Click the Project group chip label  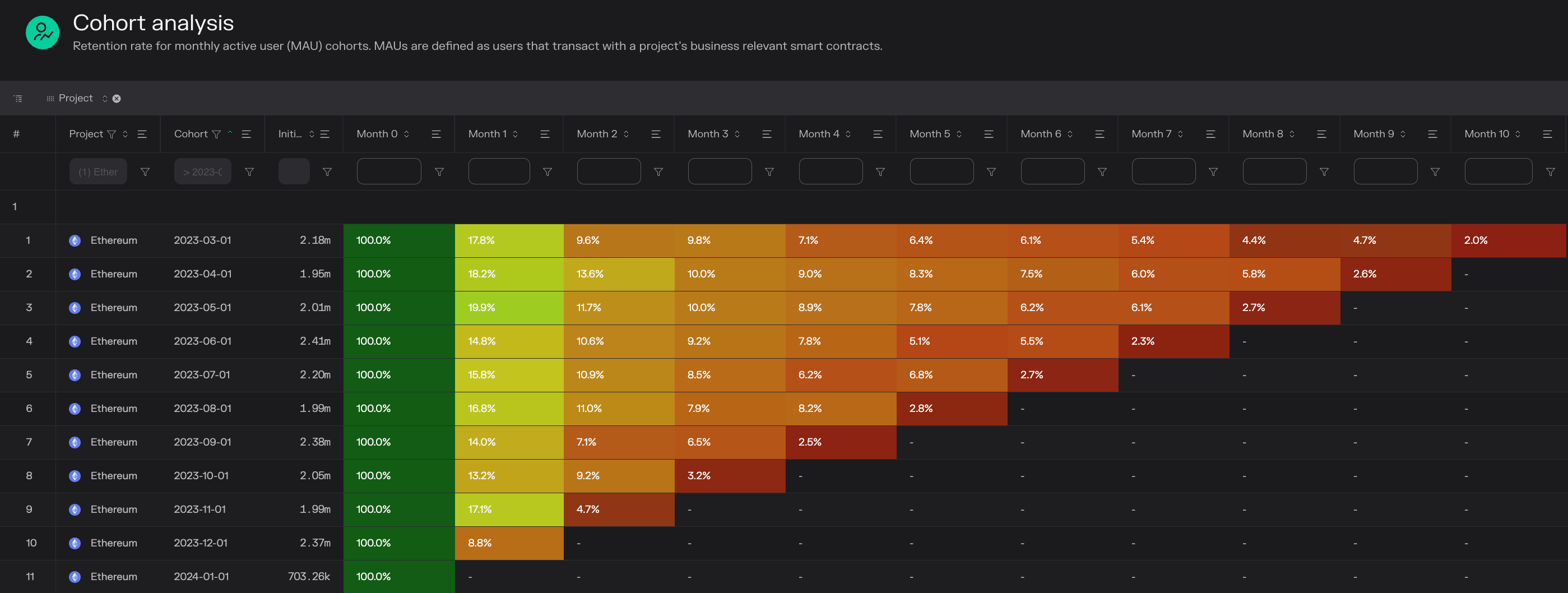[76, 98]
